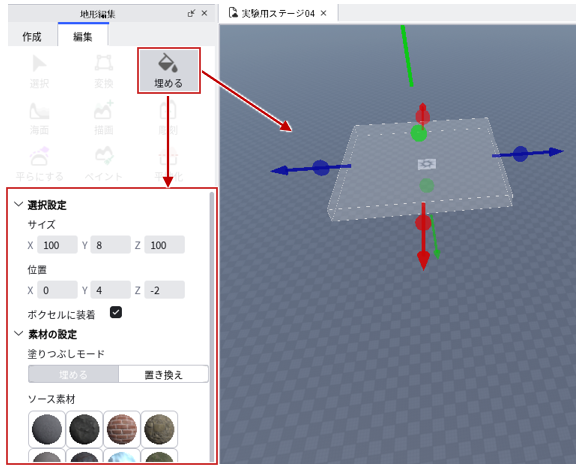Select the 平らにする flatten tool
578x469 pixels.
click(39, 165)
